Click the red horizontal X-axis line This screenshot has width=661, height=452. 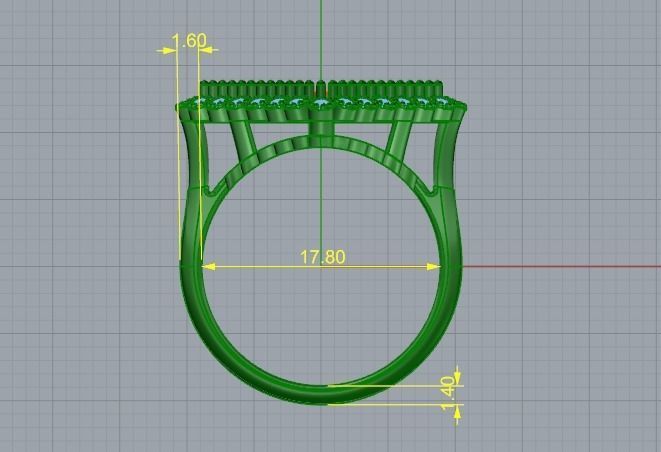(x=562, y=266)
